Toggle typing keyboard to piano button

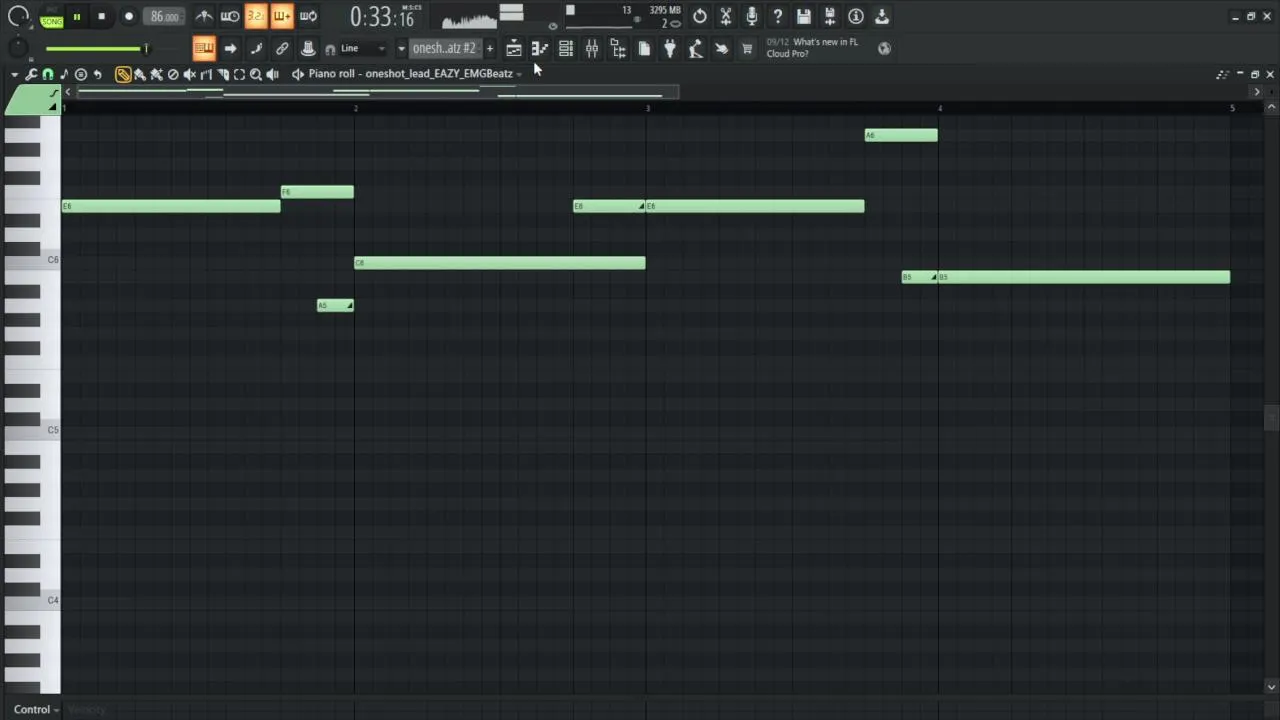pos(204,48)
